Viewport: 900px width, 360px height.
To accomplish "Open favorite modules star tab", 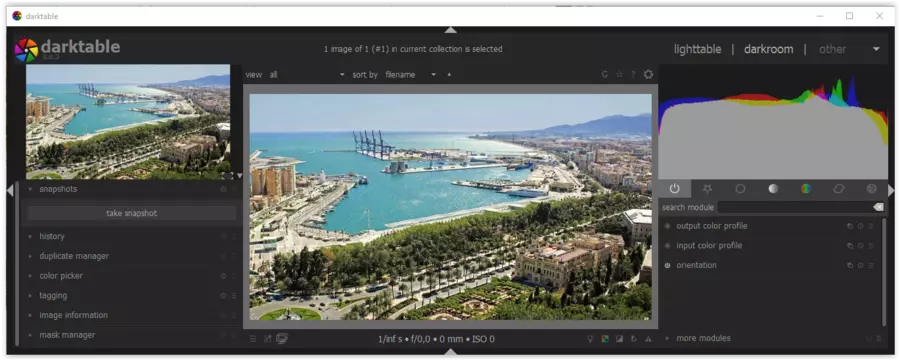I will click(707, 188).
